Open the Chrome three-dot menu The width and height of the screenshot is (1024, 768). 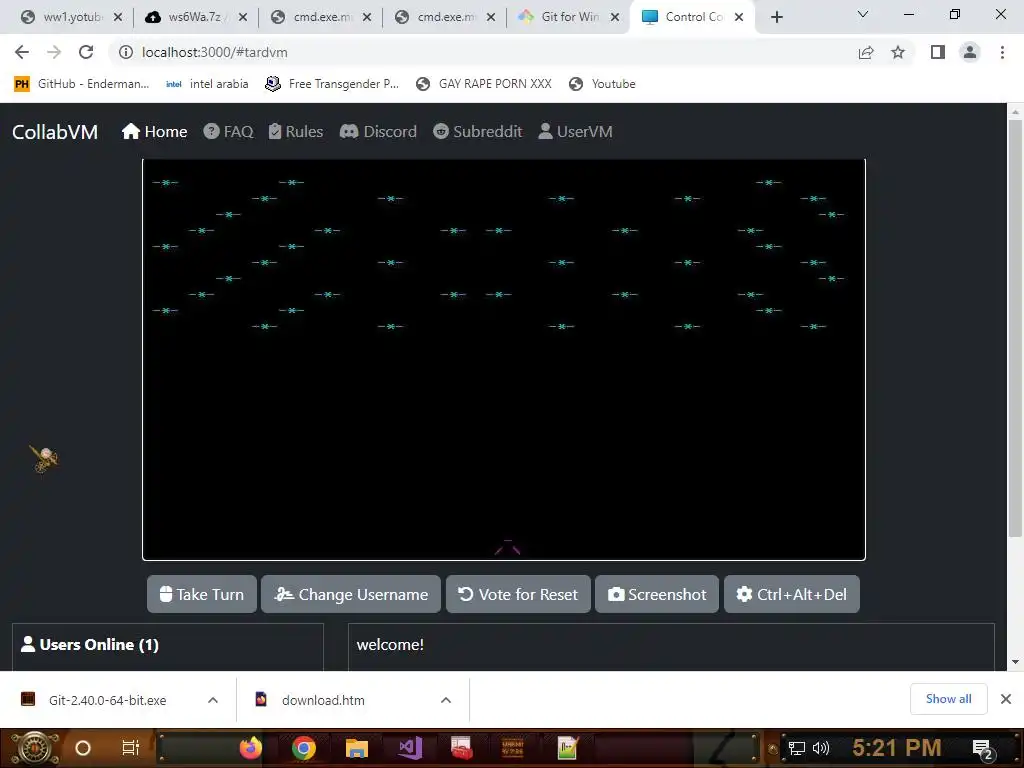tap(1002, 52)
